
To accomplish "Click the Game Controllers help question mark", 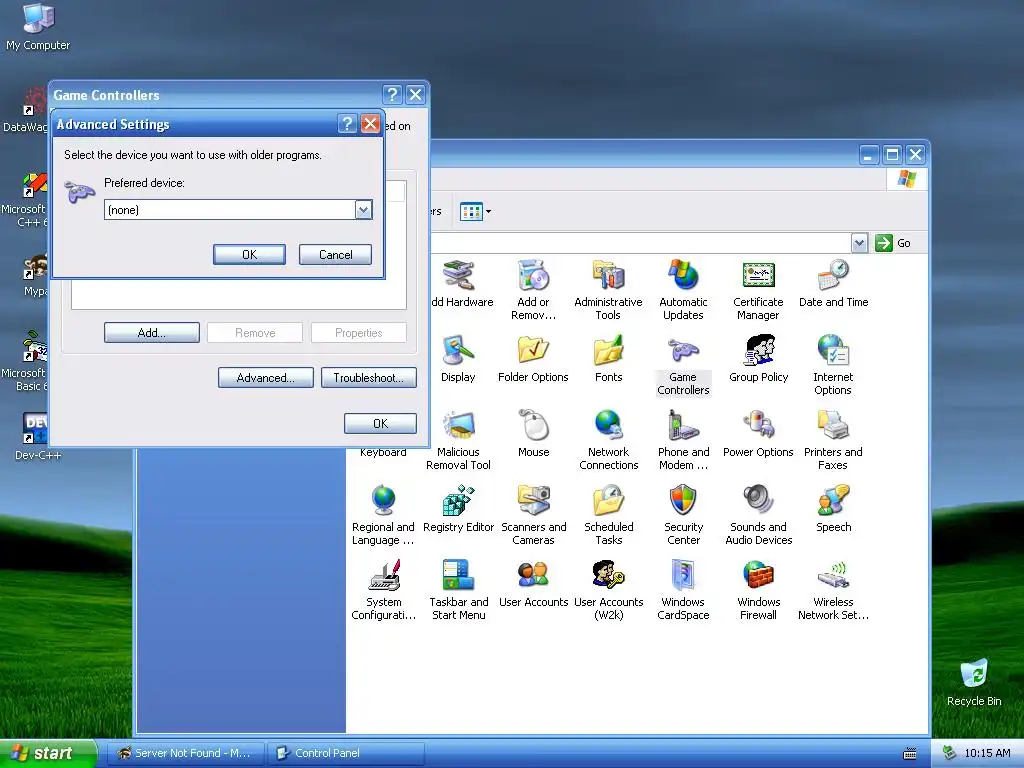I will (392, 95).
